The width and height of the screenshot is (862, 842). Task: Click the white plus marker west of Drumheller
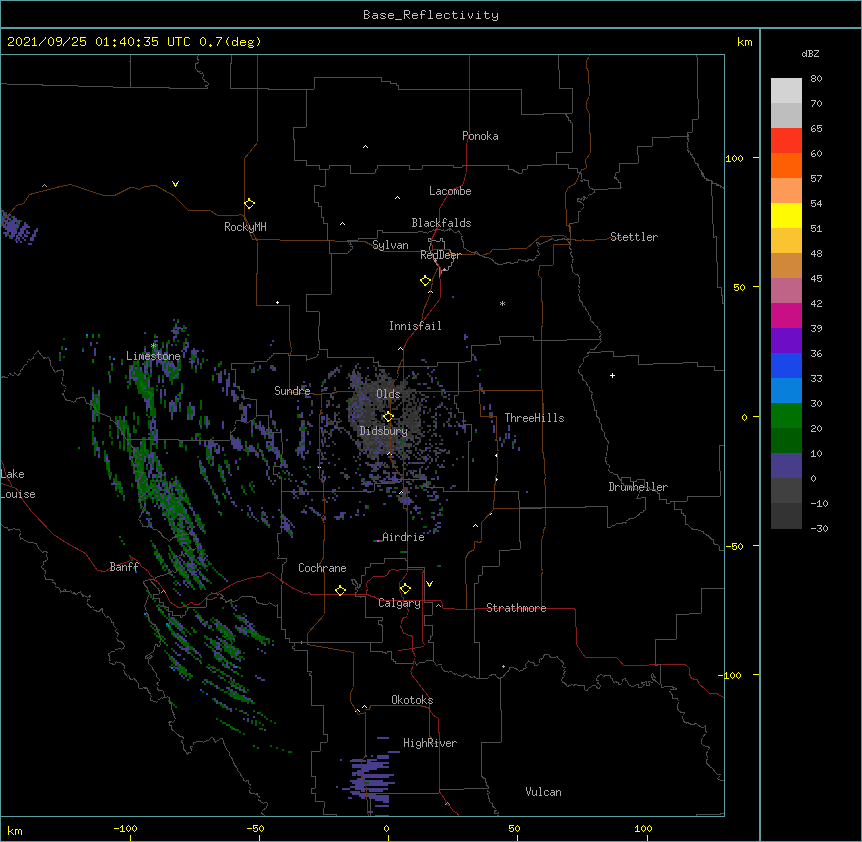[x=612, y=375]
